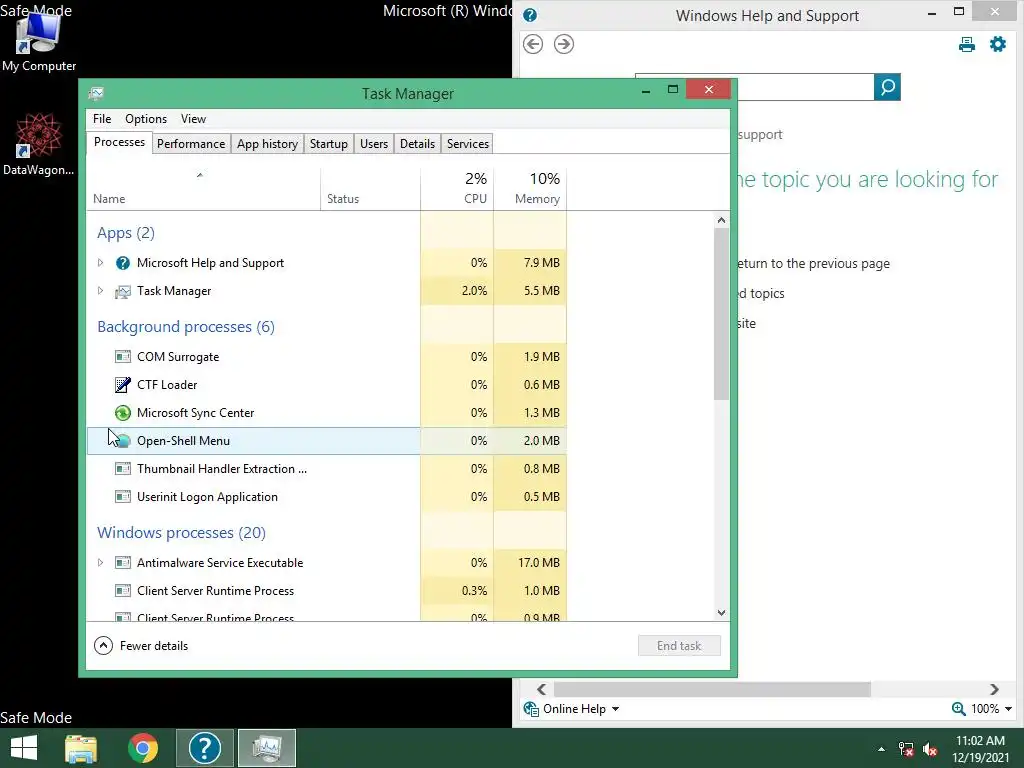Click the Task Manager process row icon
The height and width of the screenshot is (768, 1024).
(123, 291)
